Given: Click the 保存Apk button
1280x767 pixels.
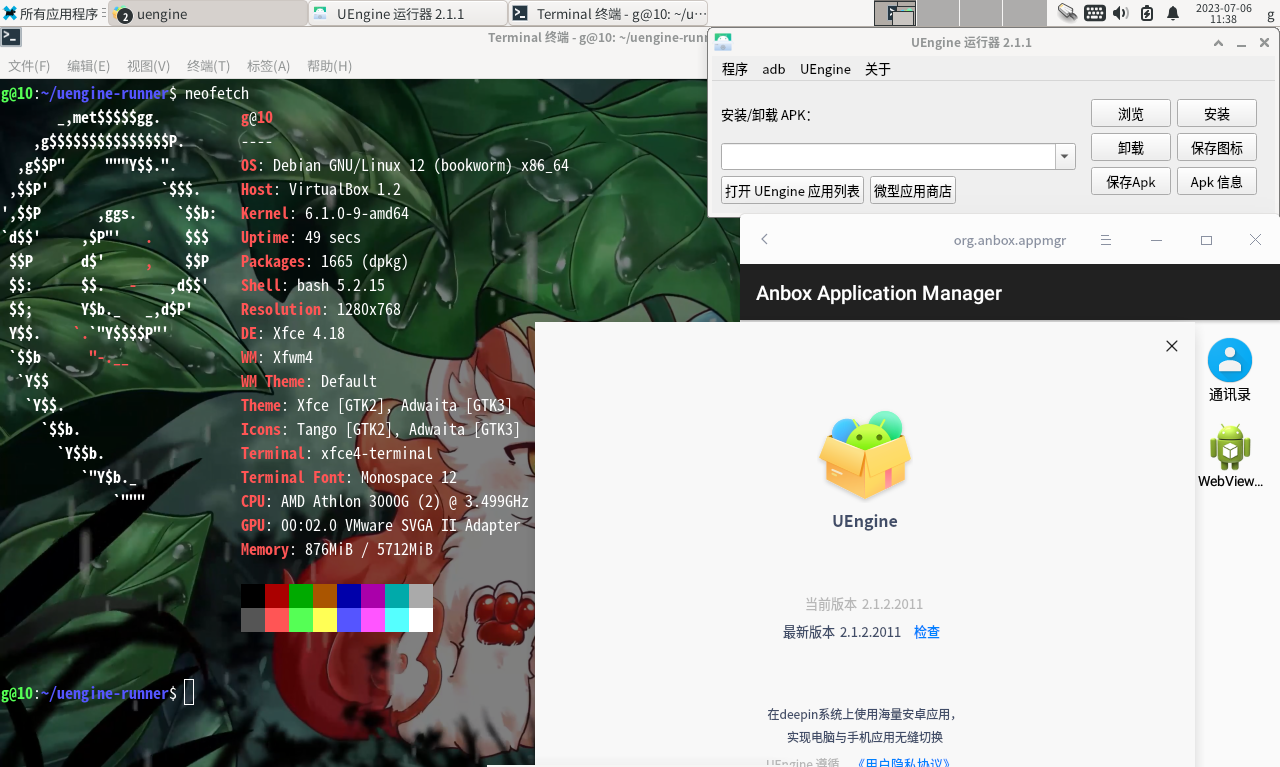Looking at the screenshot, I should (x=1131, y=182).
